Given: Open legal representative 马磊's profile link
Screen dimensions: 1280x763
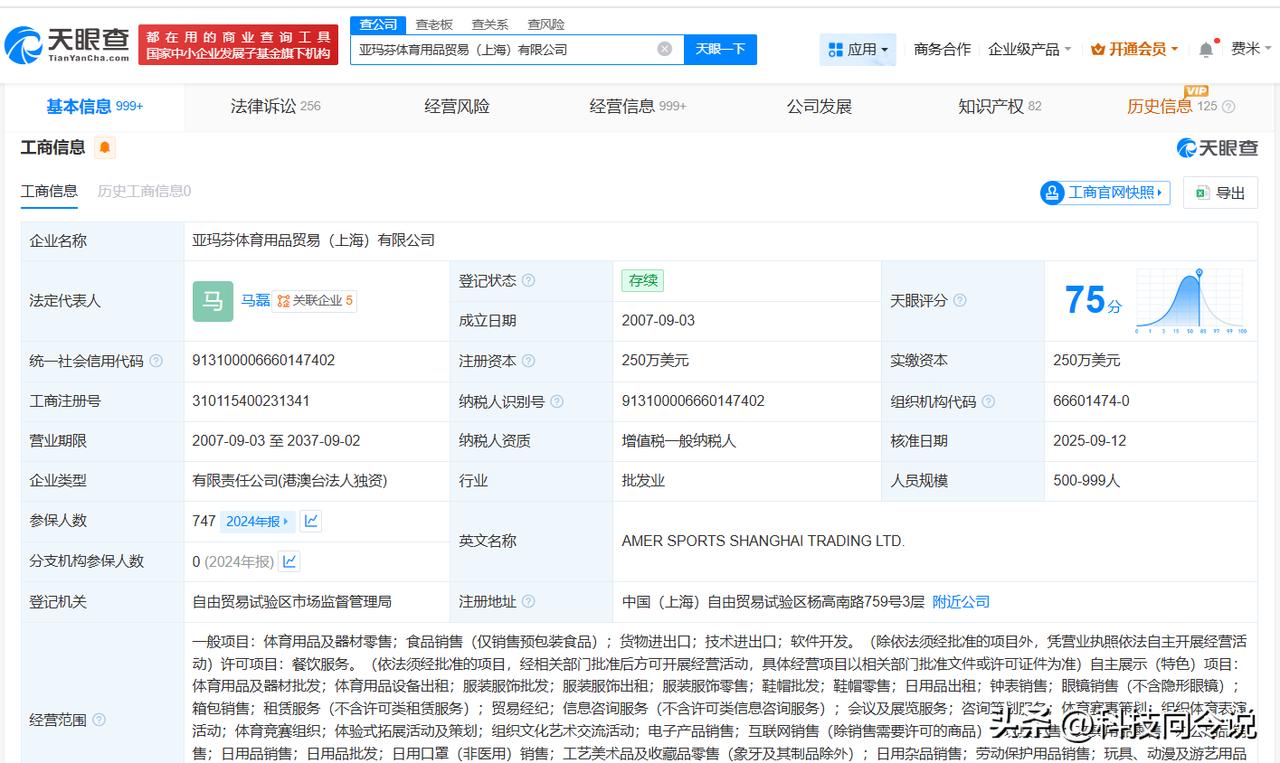Looking at the screenshot, I should pyautogui.click(x=255, y=300).
